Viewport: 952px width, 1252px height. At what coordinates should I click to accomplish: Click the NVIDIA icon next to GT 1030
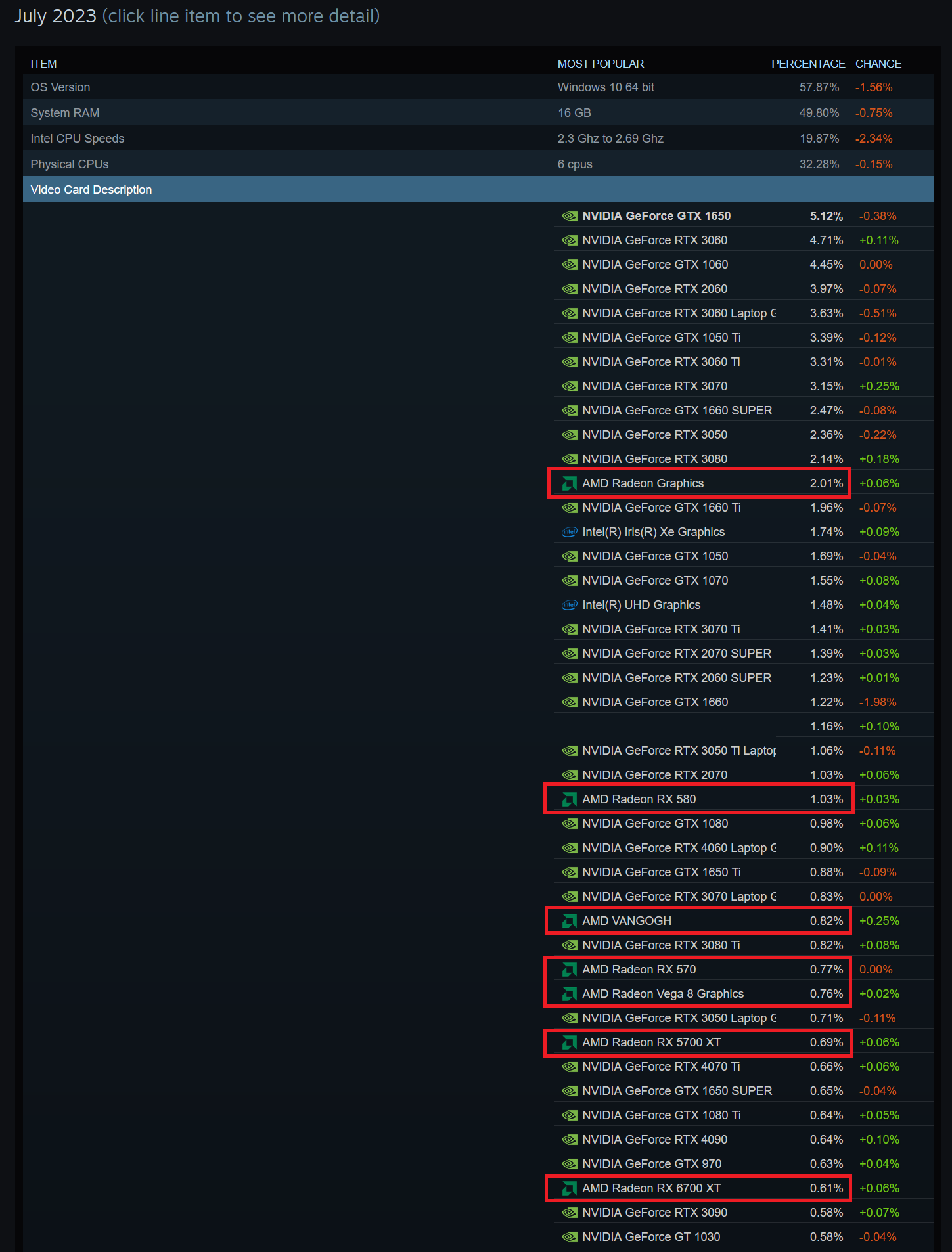click(570, 1237)
